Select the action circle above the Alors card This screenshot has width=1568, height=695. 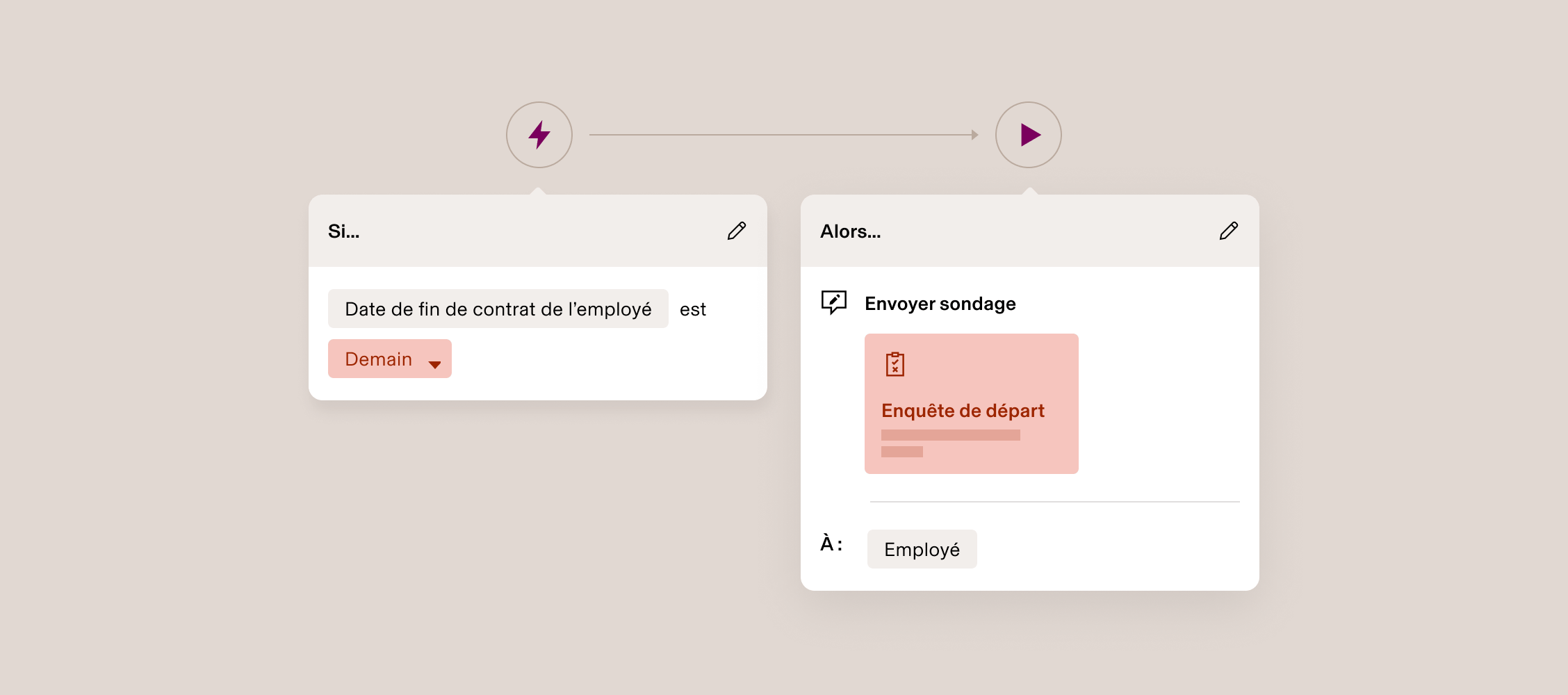tap(1029, 135)
